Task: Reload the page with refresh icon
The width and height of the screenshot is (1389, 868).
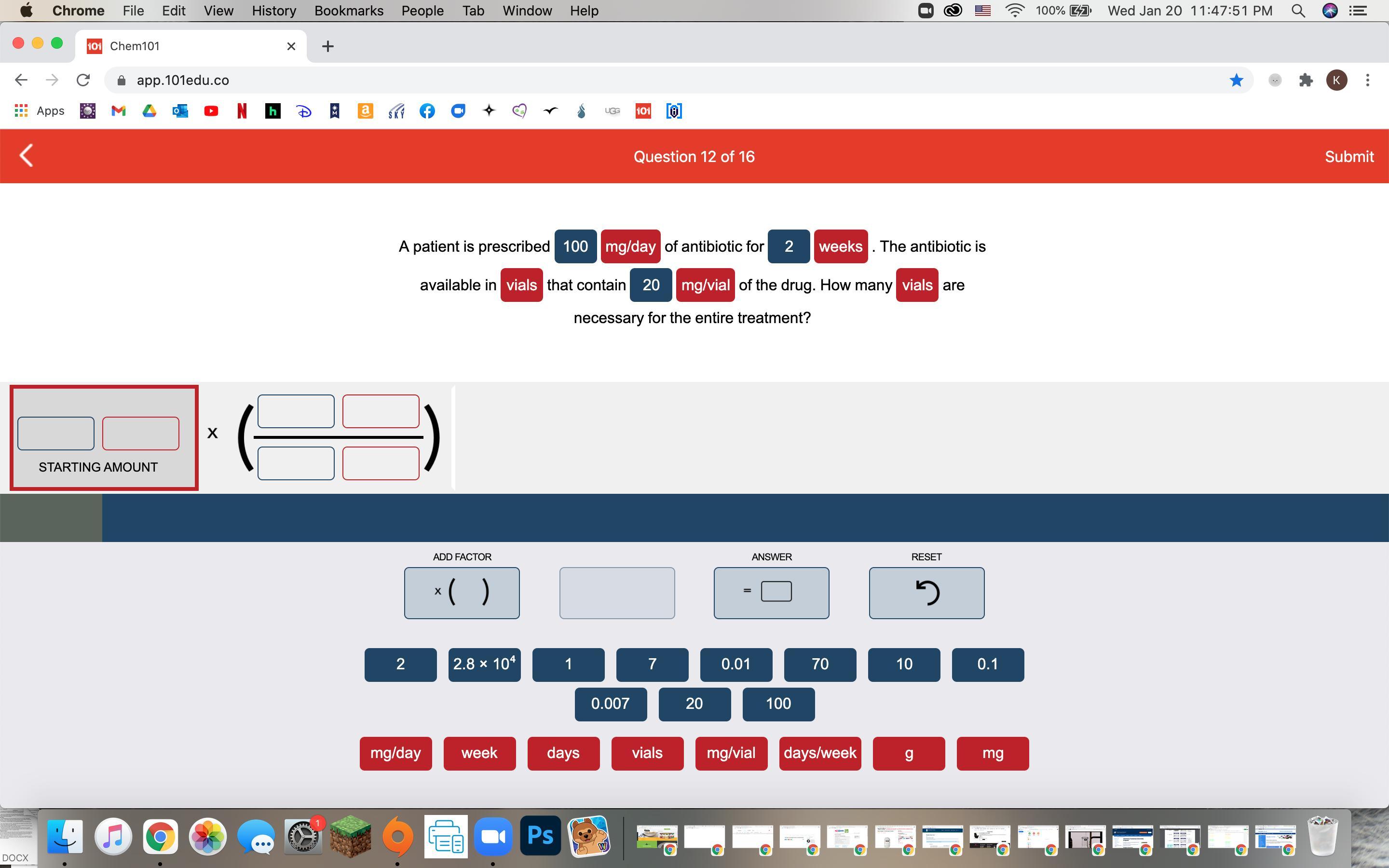Action: [83, 81]
